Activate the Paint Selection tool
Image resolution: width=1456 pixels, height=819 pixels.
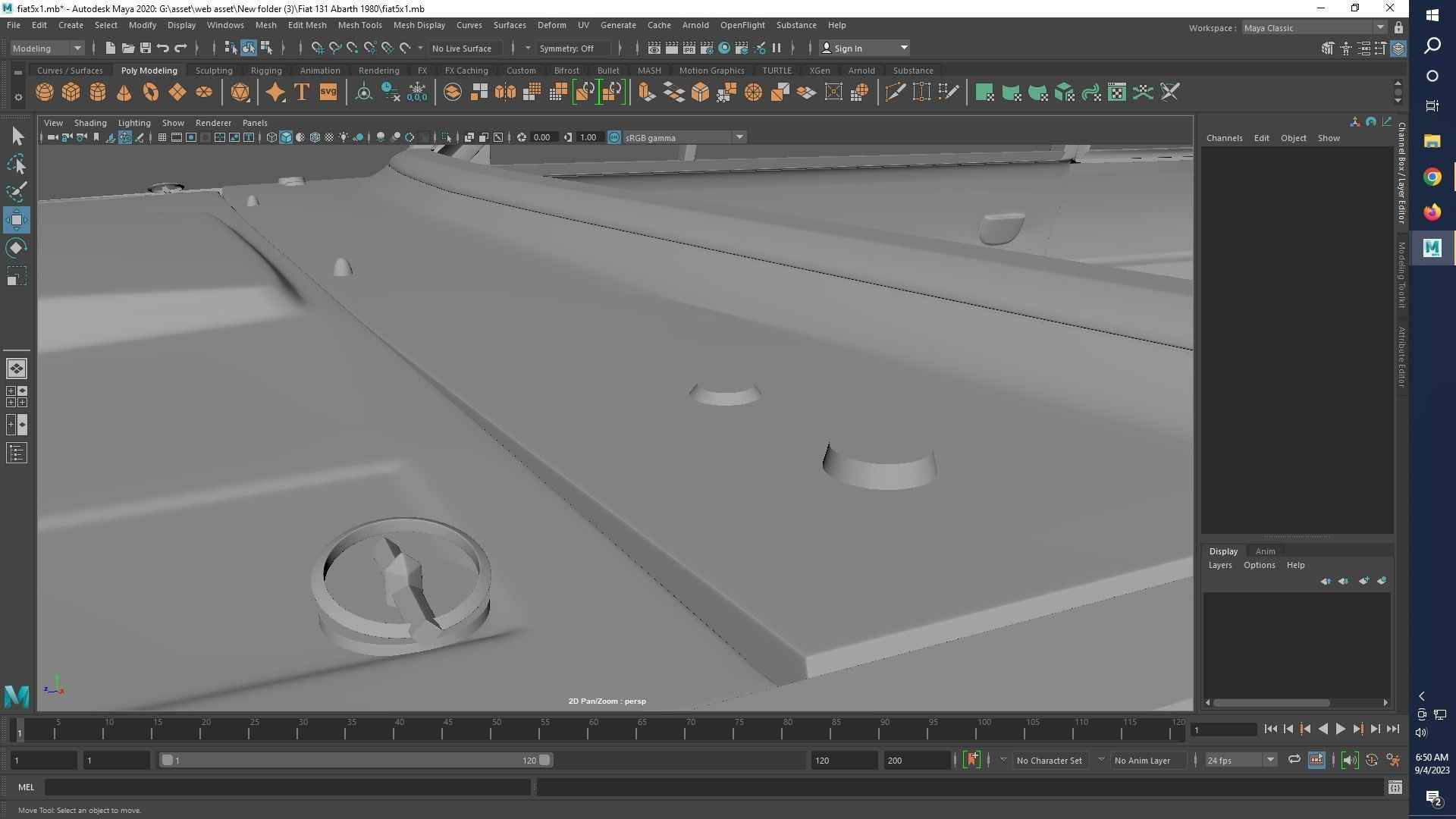coord(17,192)
